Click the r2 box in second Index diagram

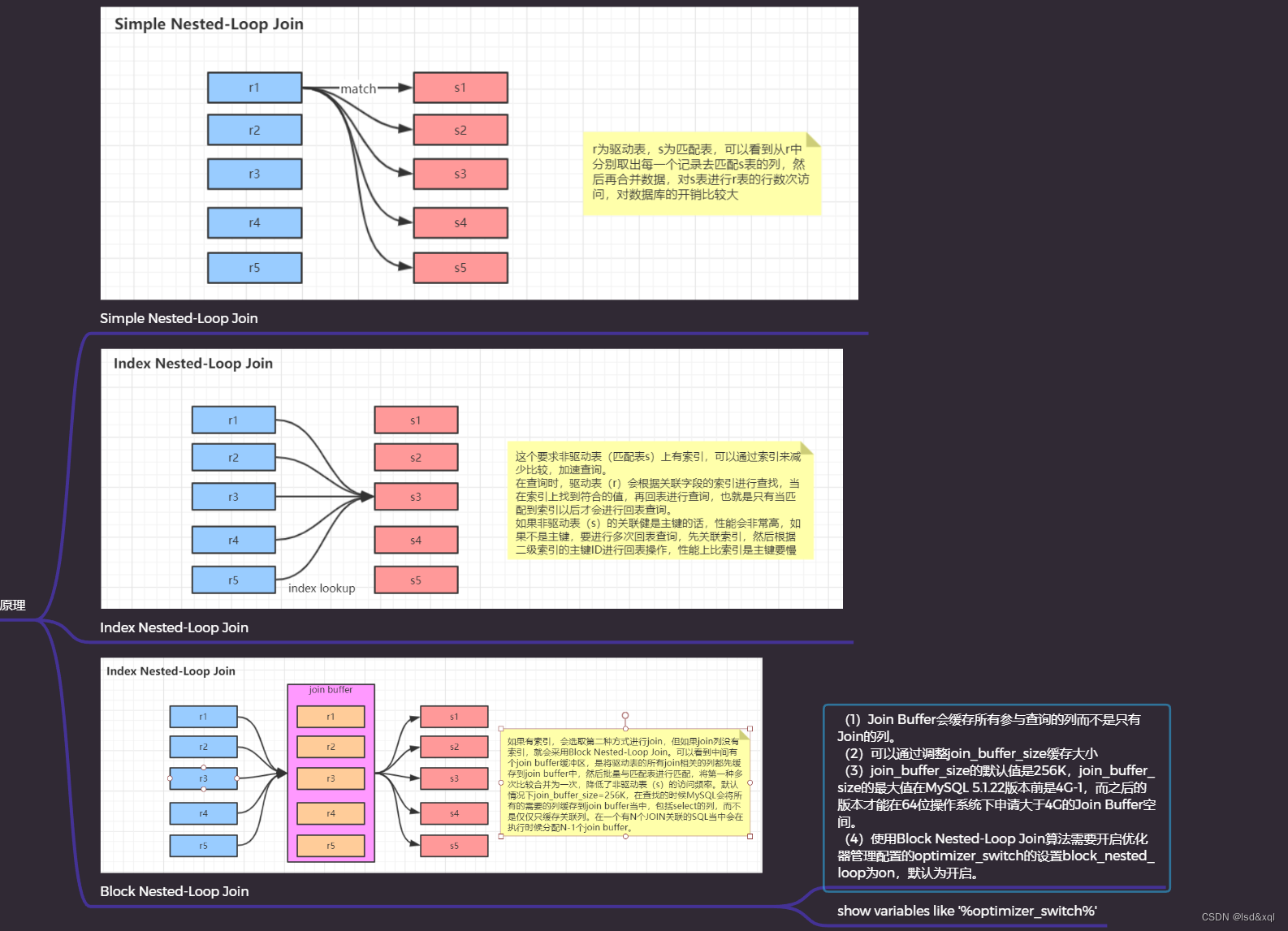234,458
